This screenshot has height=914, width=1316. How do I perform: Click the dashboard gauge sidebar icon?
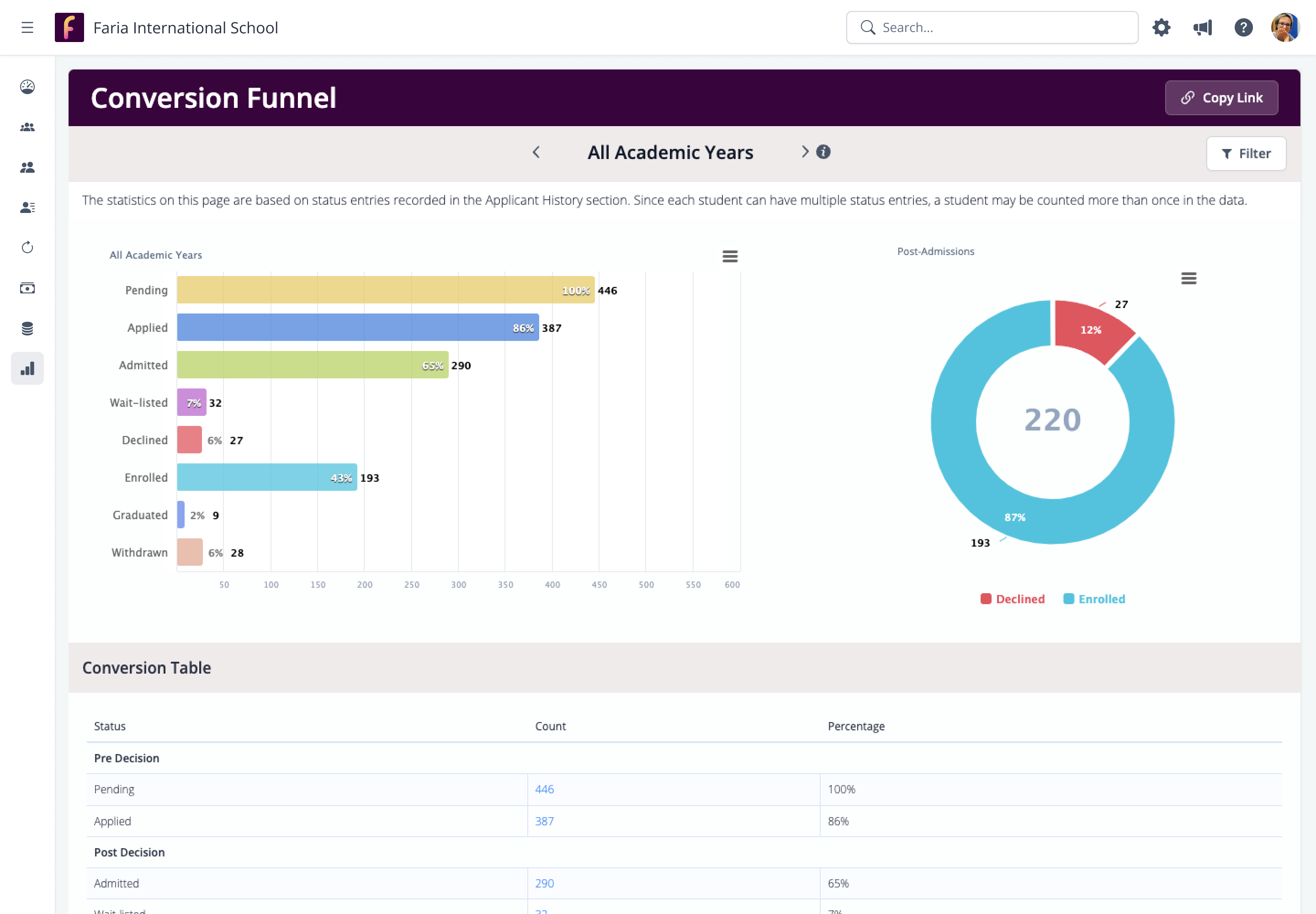click(x=27, y=86)
